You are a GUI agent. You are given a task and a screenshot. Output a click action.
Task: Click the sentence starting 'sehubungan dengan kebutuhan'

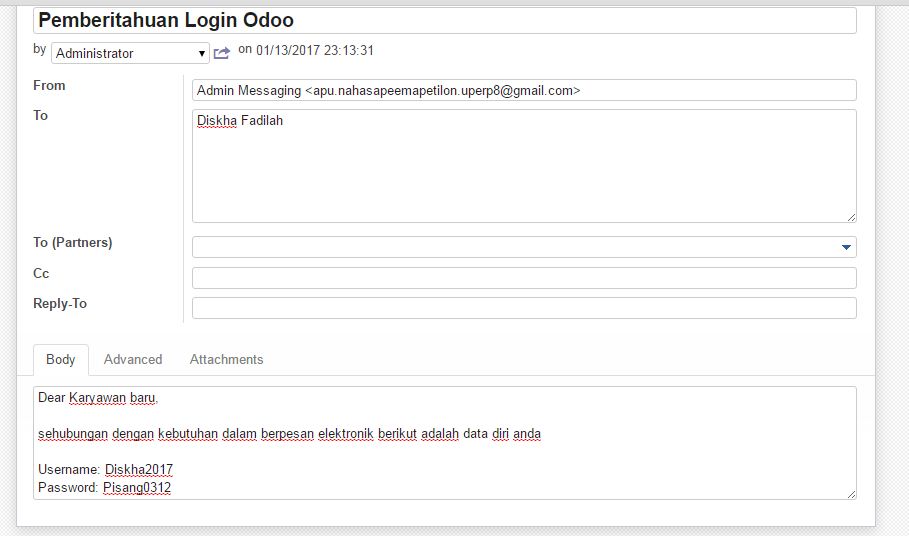coord(289,433)
